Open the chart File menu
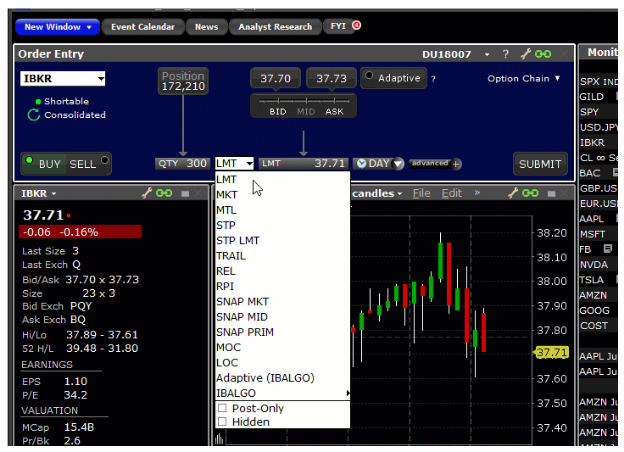The height and width of the screenshot is (452, 624). pyautogui.click(x=421, y=193)
